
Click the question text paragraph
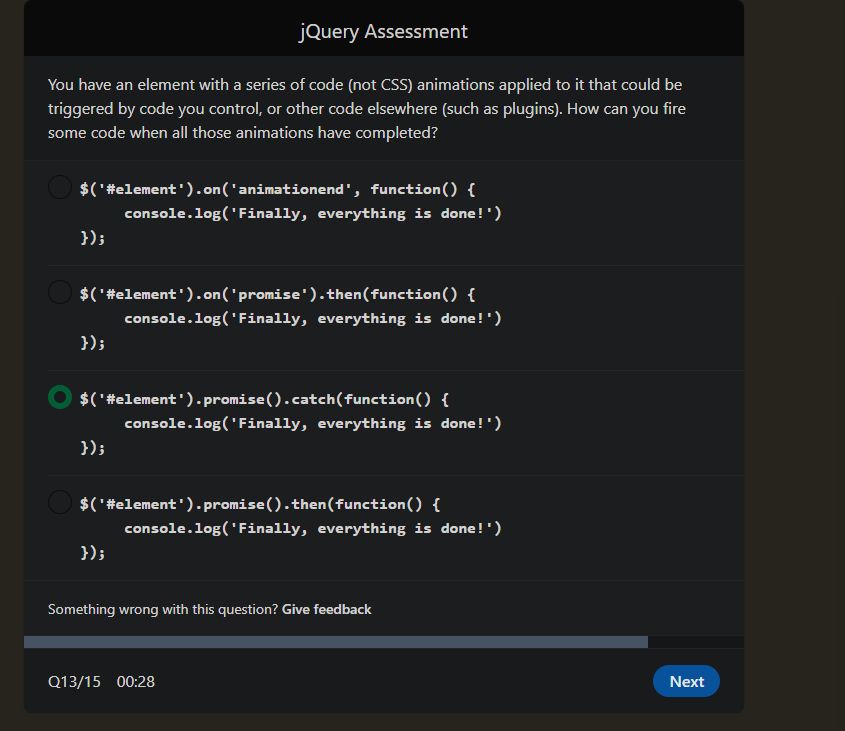pyautogui.click(x=365, y=108)
